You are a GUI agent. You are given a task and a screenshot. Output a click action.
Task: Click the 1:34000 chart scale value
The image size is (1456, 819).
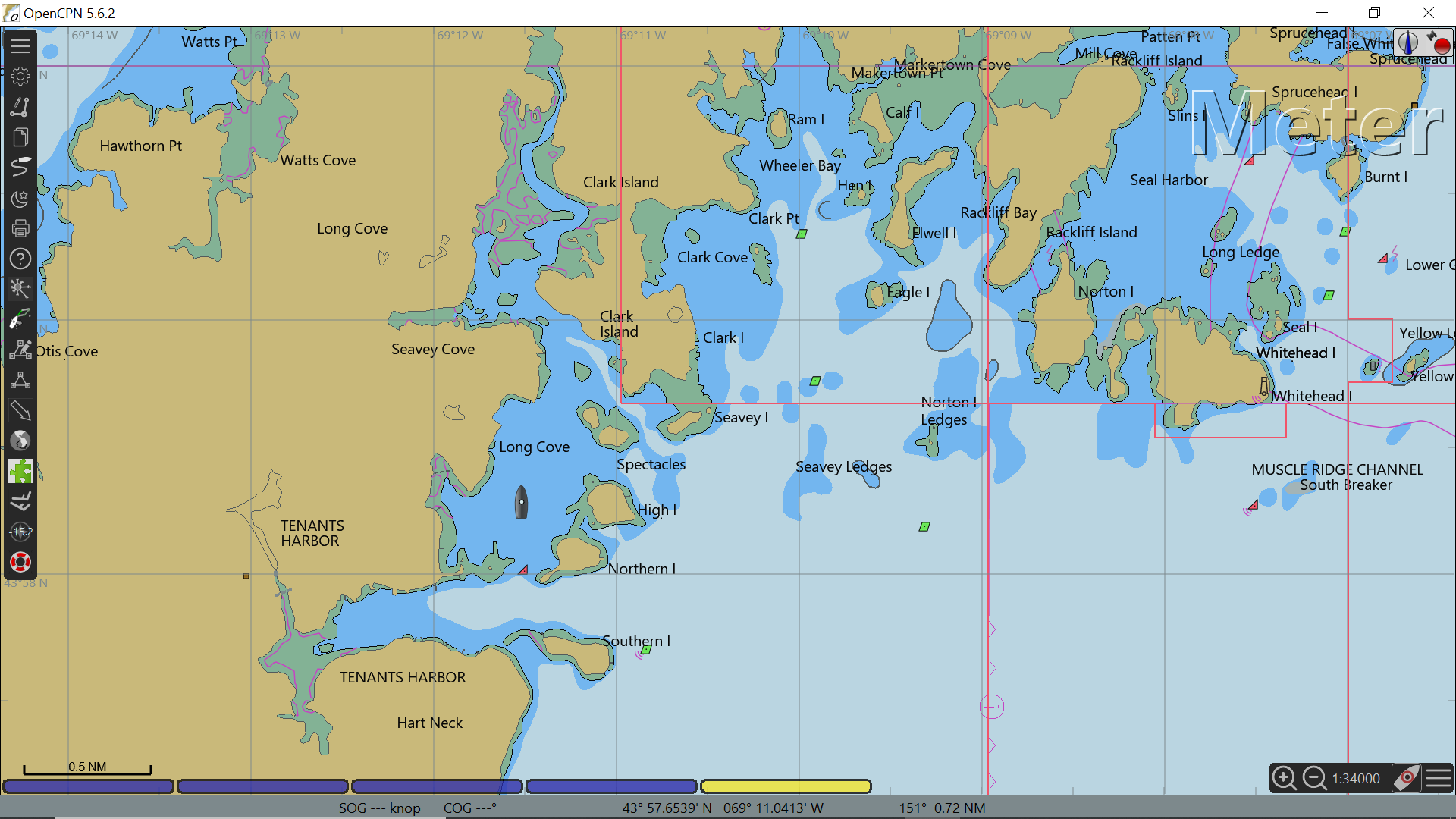[x=1356, y=779]
